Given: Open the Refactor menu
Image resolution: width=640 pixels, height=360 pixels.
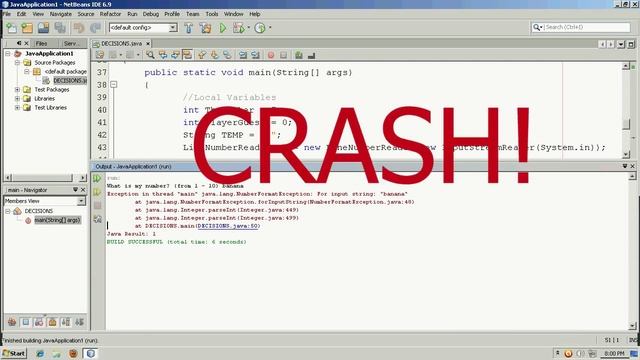Looking at the screenshot, I should click(110, 14).
